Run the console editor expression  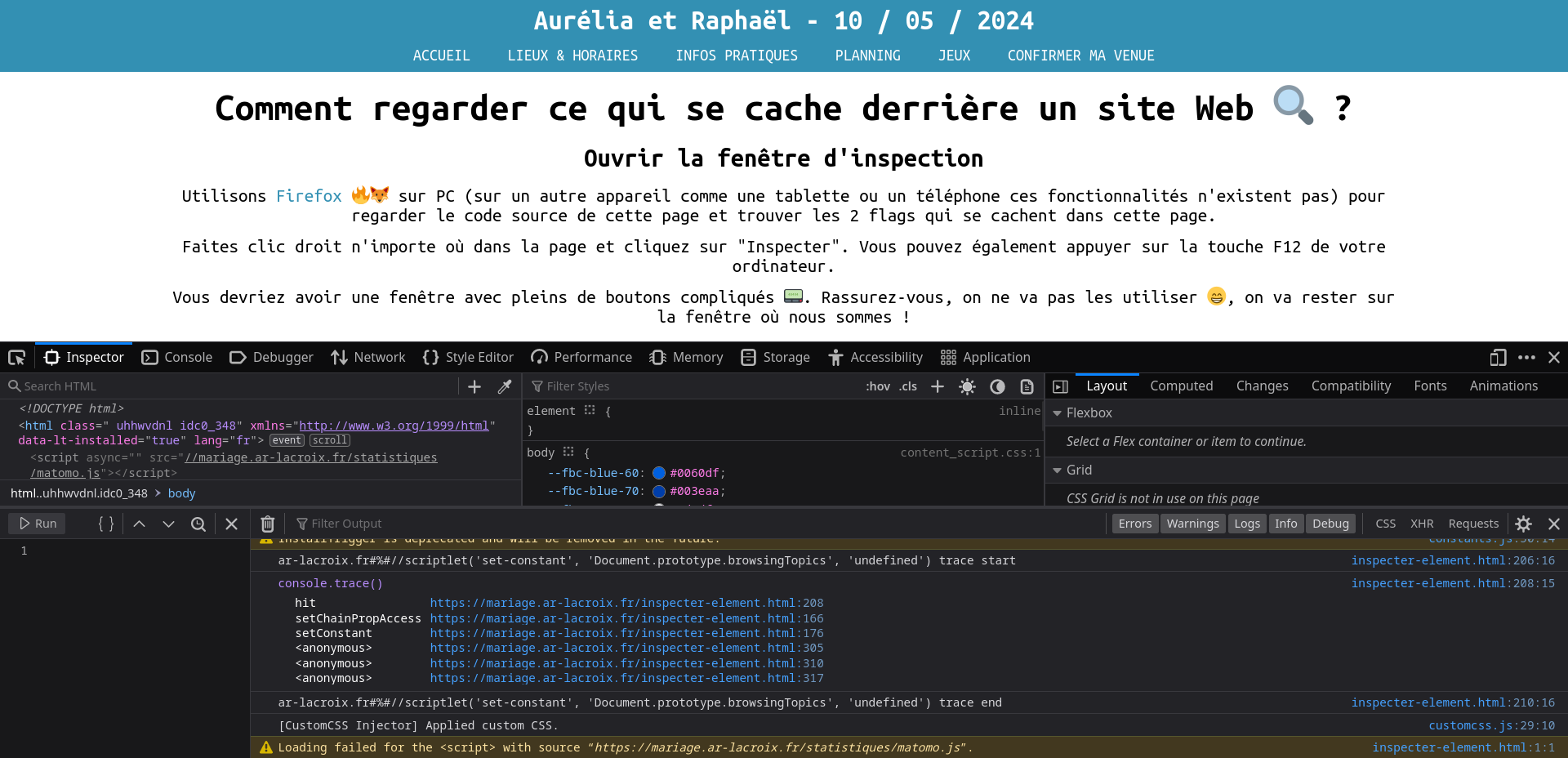38,524
